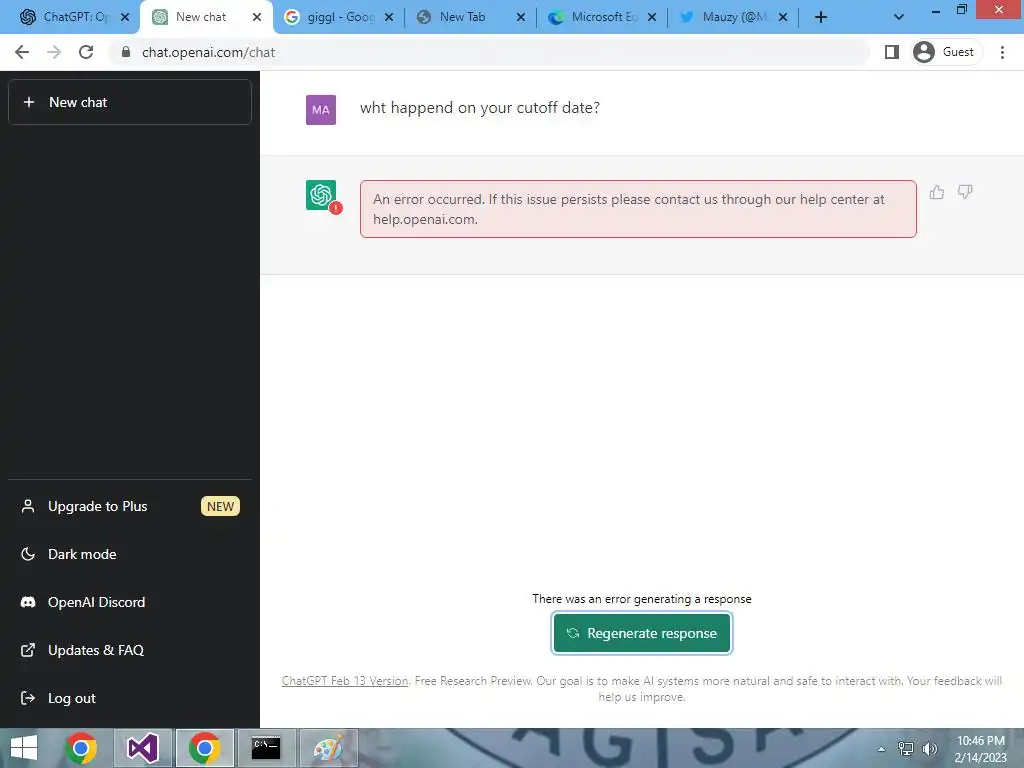Open Command Prompt from taskbar

point(266,748)
